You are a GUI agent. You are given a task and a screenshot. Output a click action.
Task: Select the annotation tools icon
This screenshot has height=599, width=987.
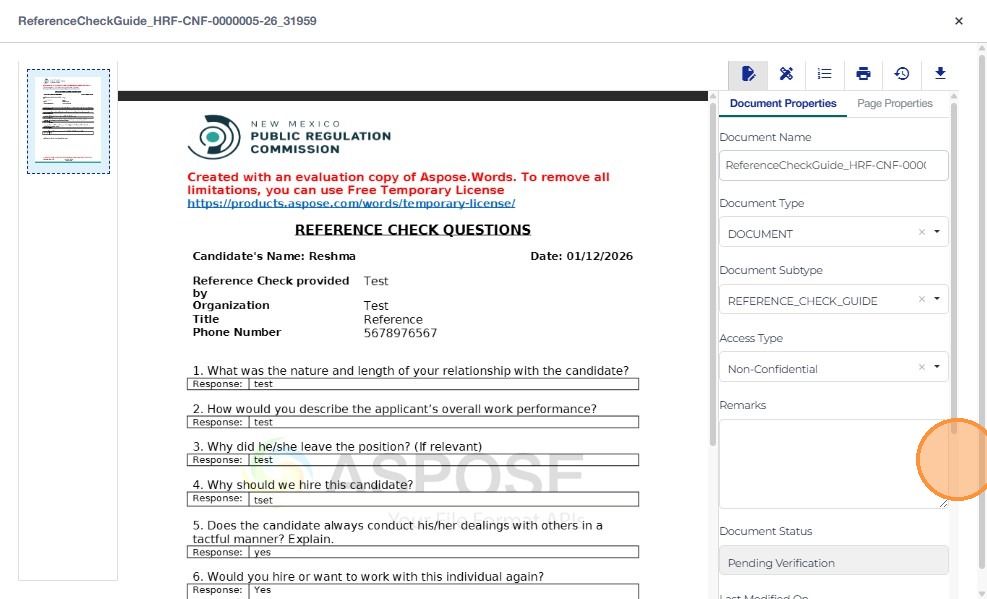click(786, 74)
